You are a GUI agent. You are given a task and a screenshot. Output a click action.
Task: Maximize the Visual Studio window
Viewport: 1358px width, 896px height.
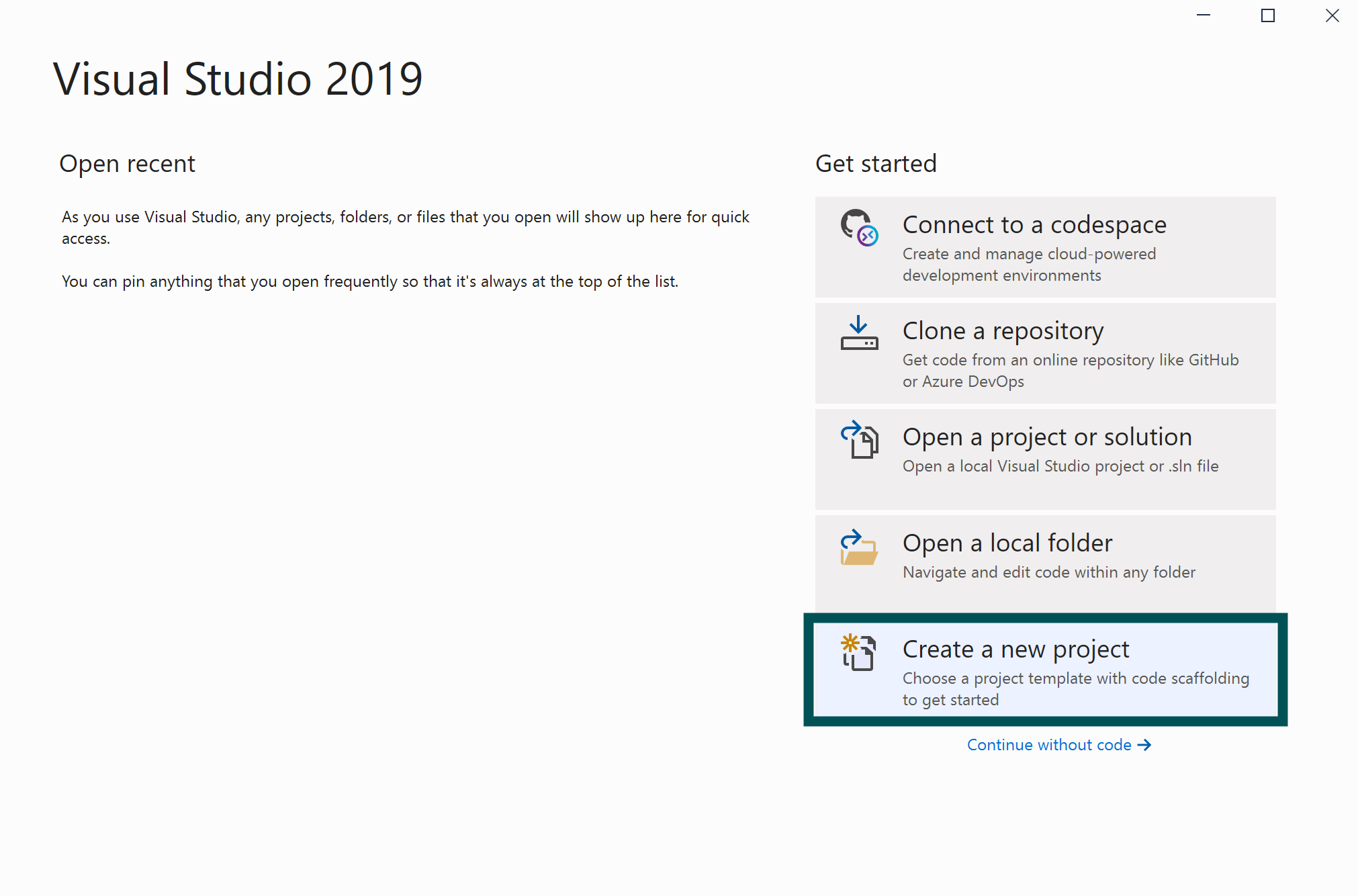tap(1268, 15)
